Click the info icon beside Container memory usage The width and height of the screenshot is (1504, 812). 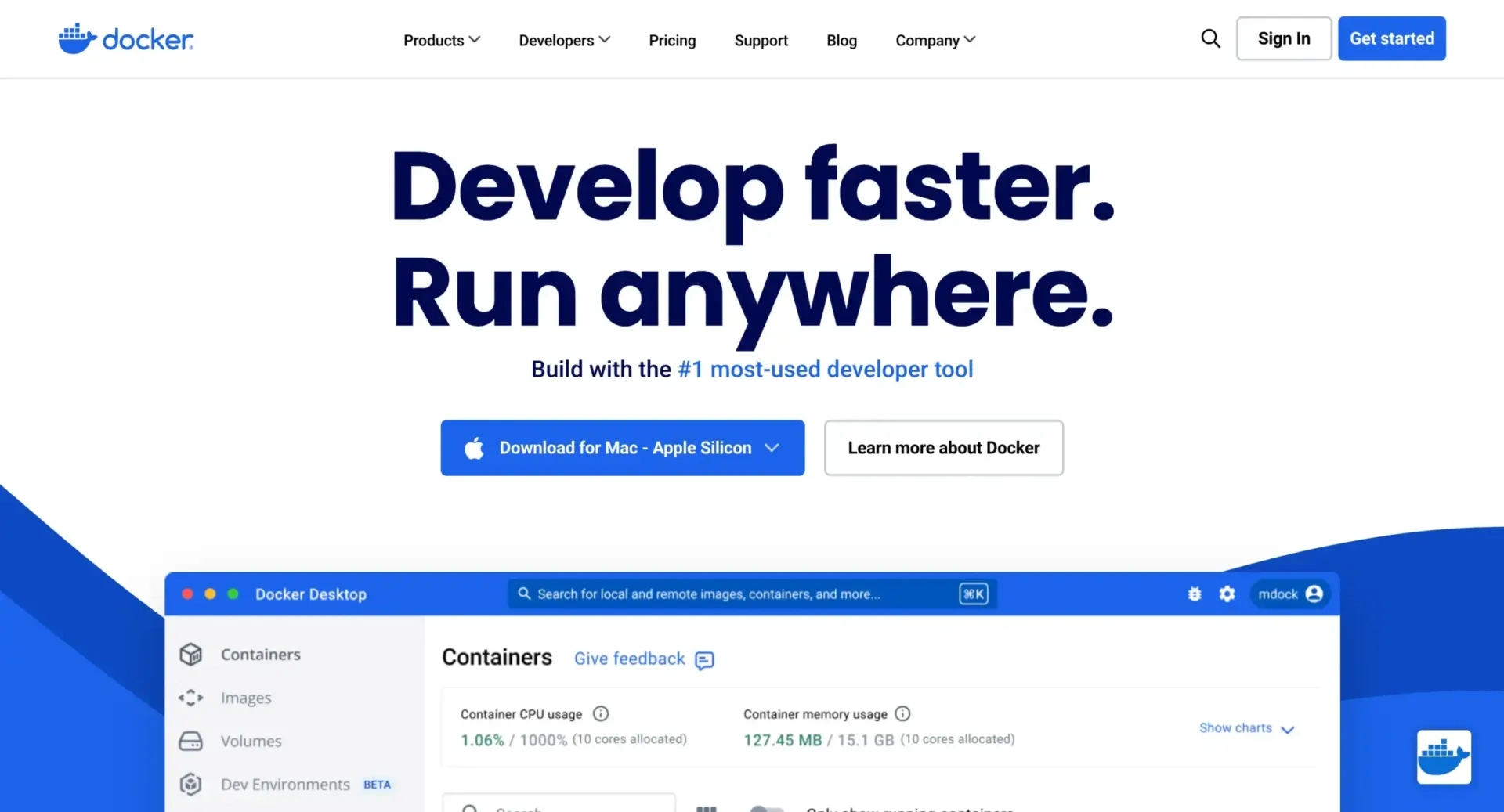pyautogui.click(x=902, y=713)
